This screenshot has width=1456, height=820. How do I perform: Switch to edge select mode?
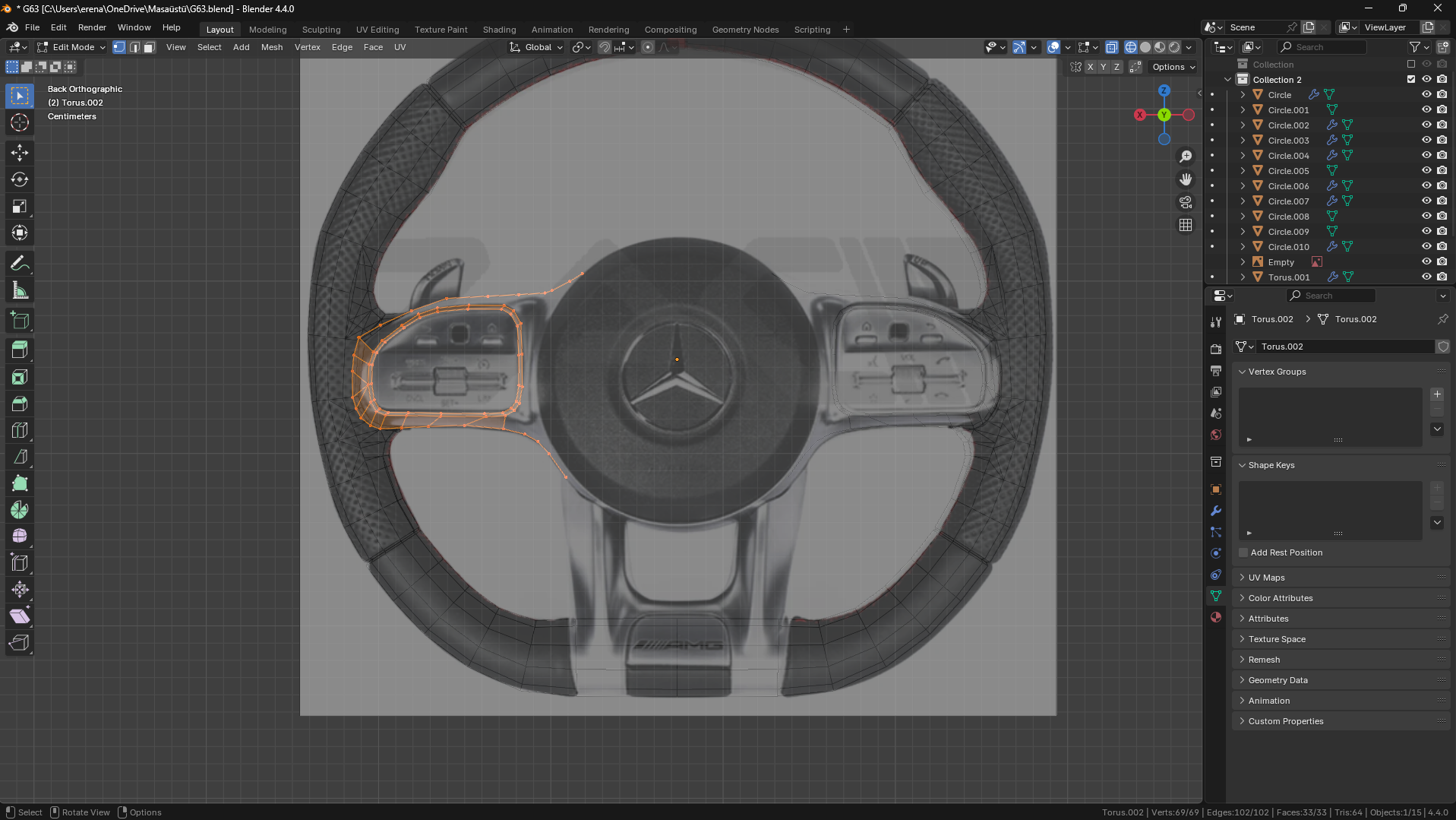[x=134, y=47]
